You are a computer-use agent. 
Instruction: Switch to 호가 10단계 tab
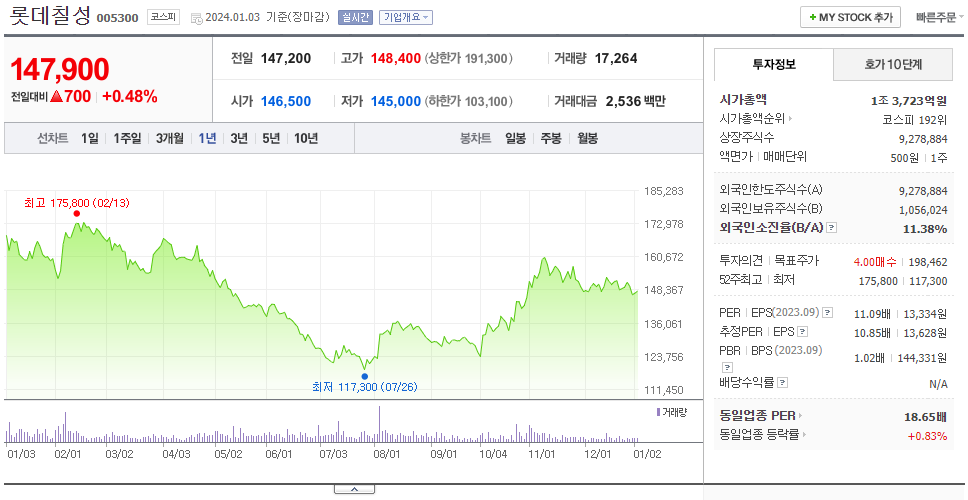pos(893,64)
